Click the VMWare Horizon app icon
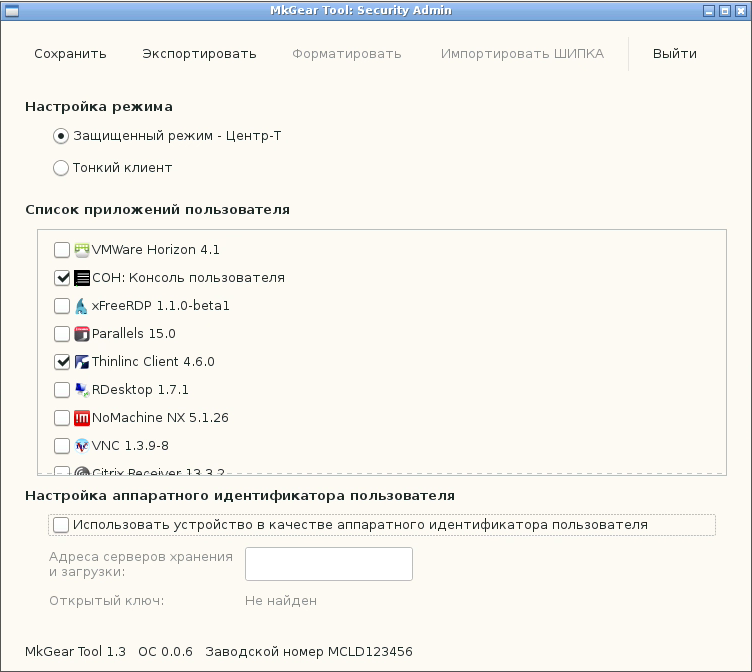 pyautogui.click(x=82, y=250)
